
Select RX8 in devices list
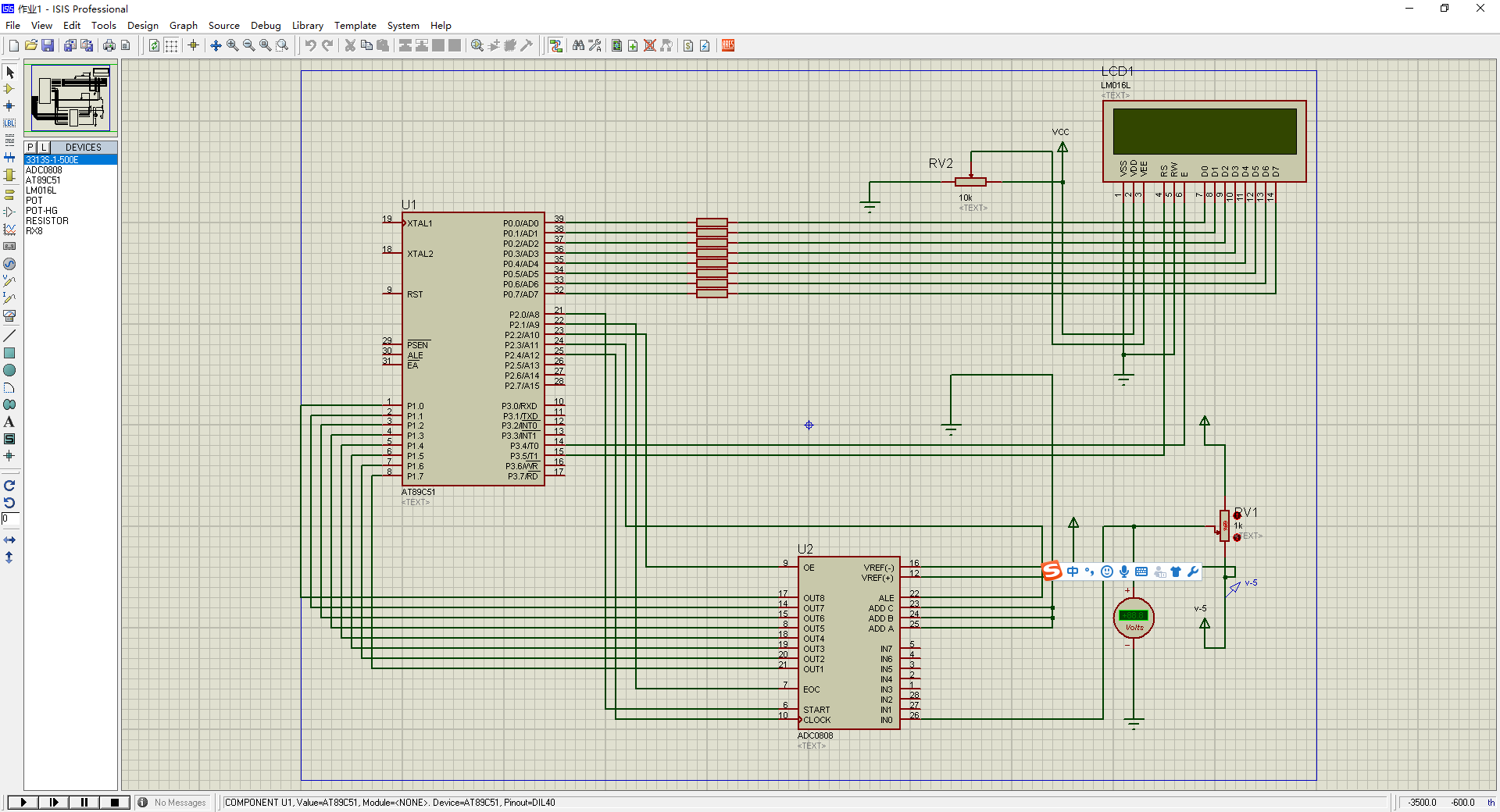tap(70, 230)
